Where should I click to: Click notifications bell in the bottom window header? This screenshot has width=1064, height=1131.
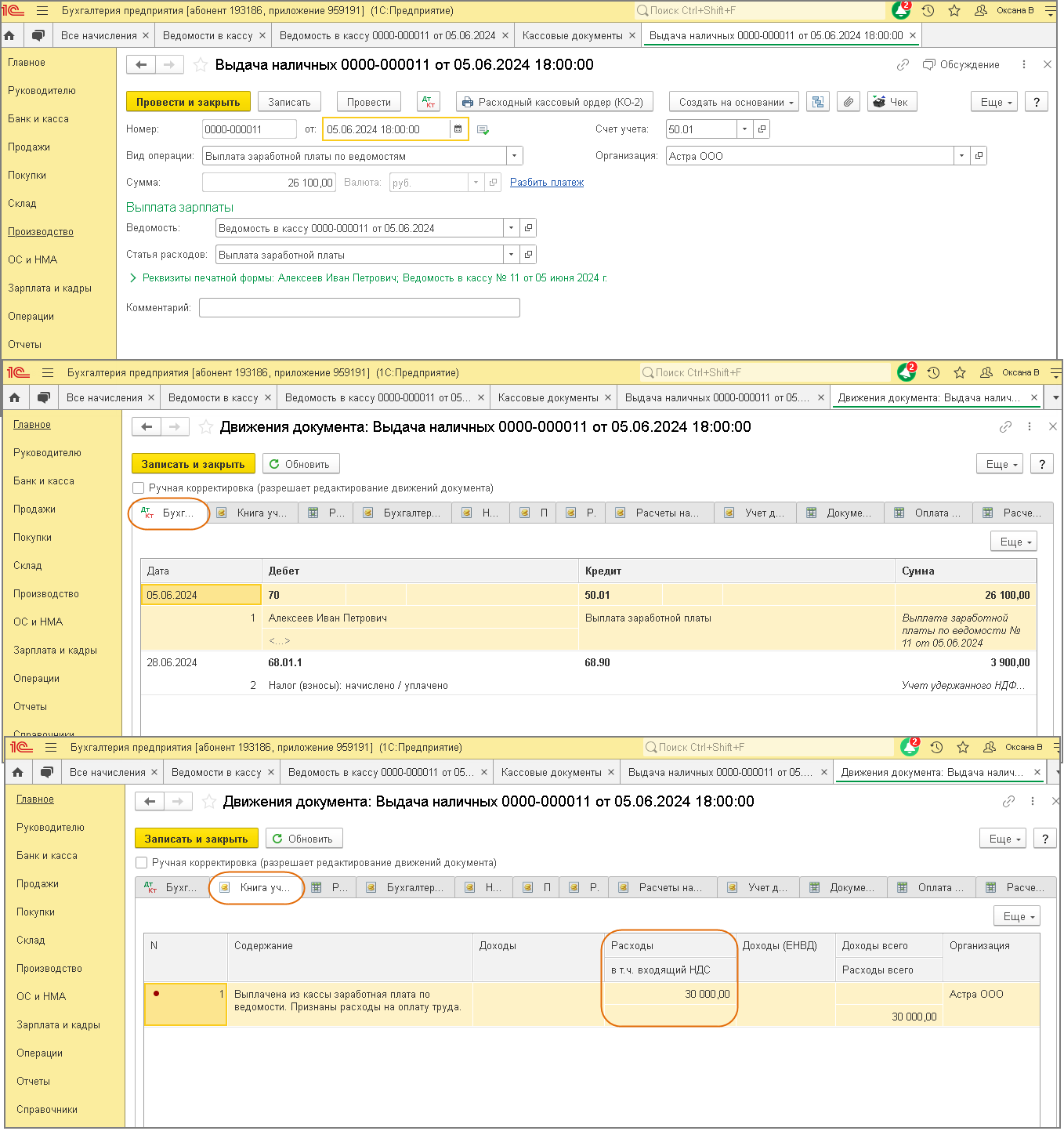(910, 747)
